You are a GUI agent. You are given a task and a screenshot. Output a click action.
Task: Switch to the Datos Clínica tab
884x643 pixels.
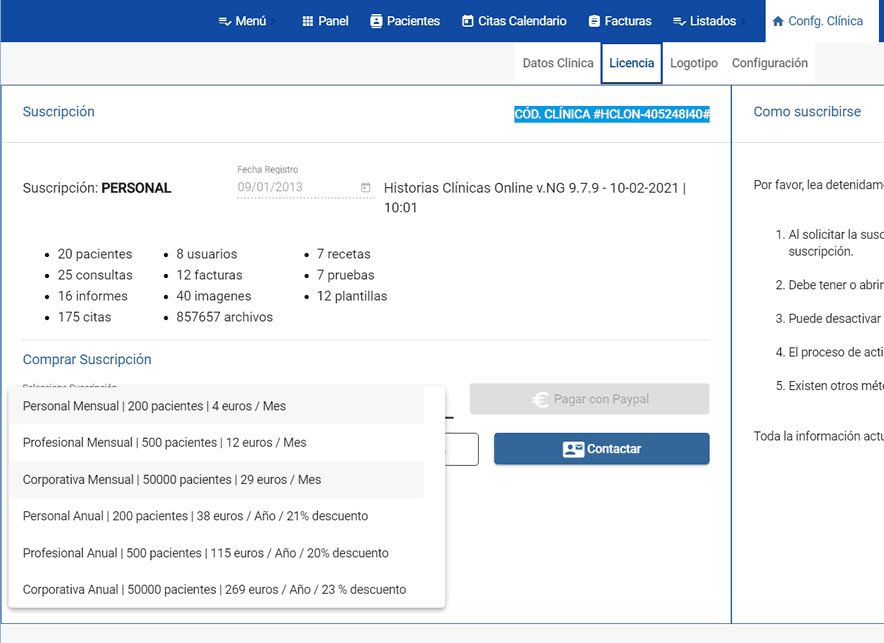558,63
